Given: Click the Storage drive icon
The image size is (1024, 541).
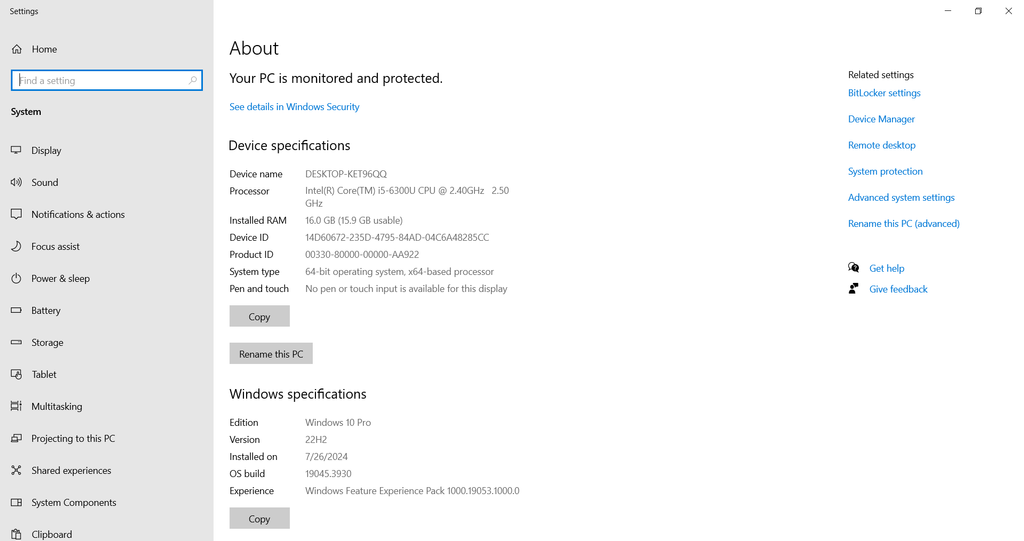Looking at the screenshot, I should 16,342.
